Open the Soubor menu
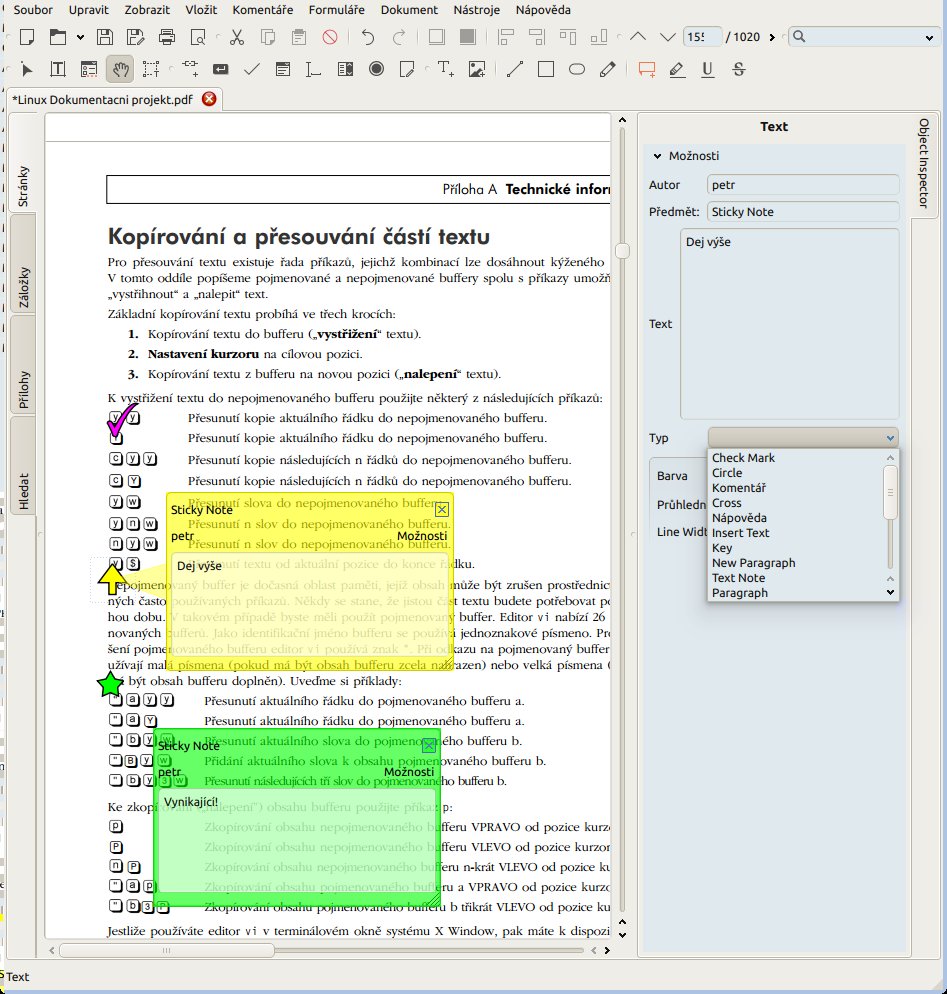947x994 pixels. [33, 10]
